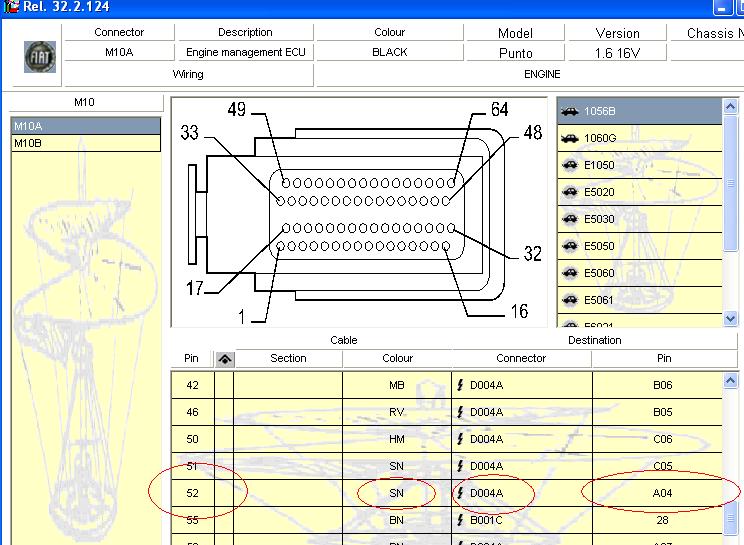Click the destination Pin column header
The image size is (744, 545).
point(664,359)
